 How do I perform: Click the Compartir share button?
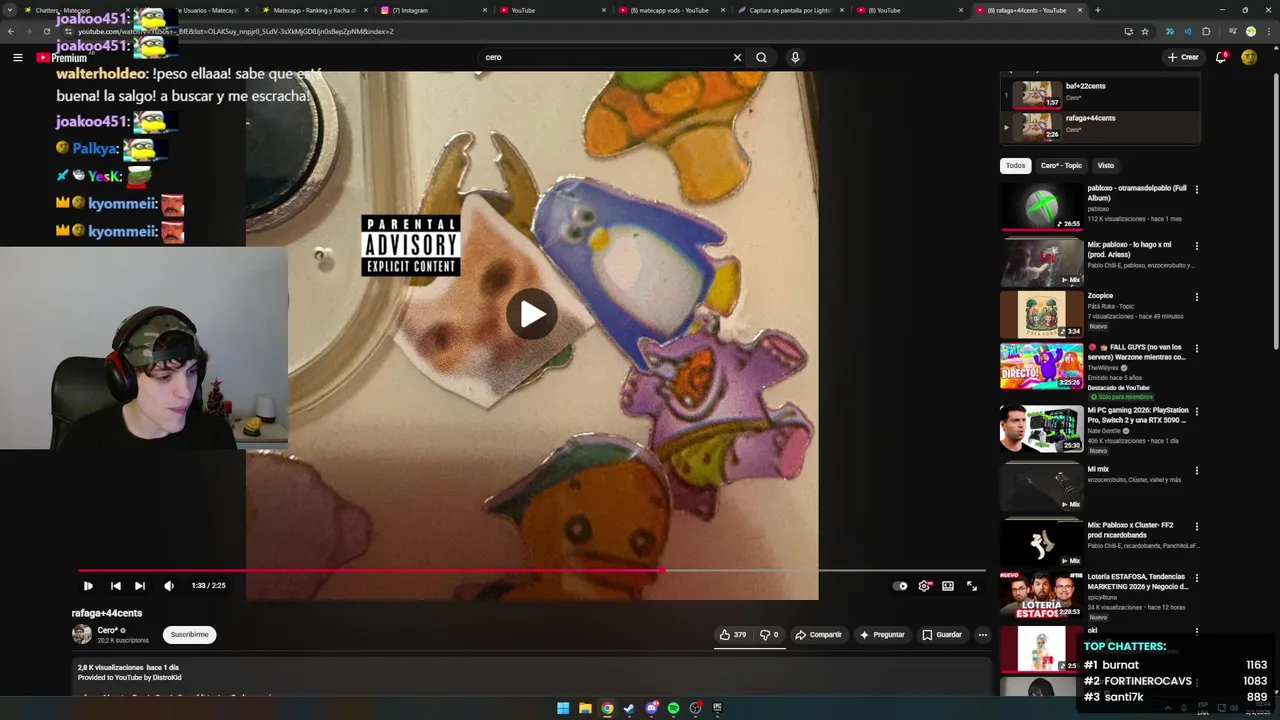coord(818,635)
